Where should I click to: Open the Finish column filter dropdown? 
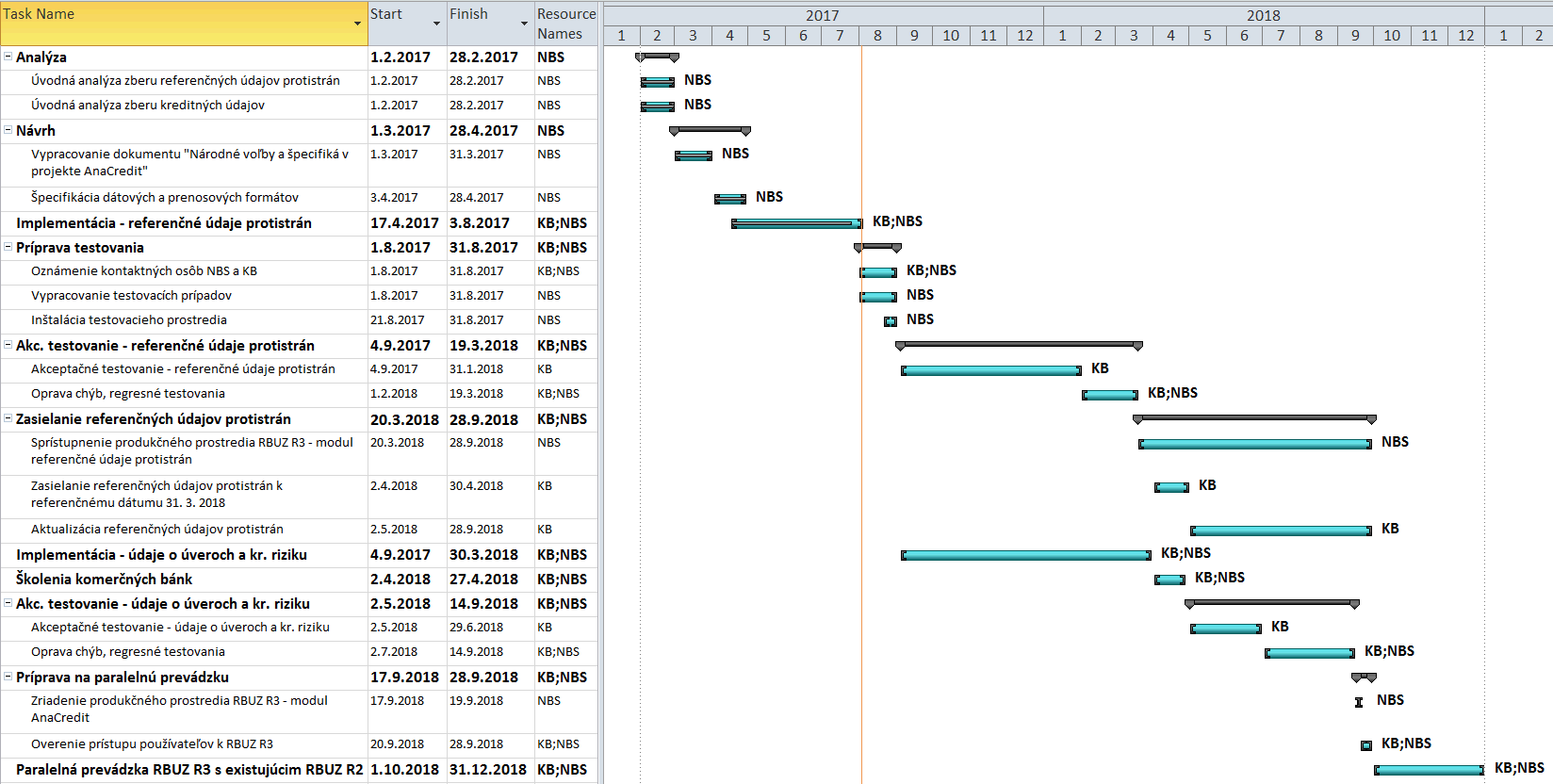pos(524,24)
